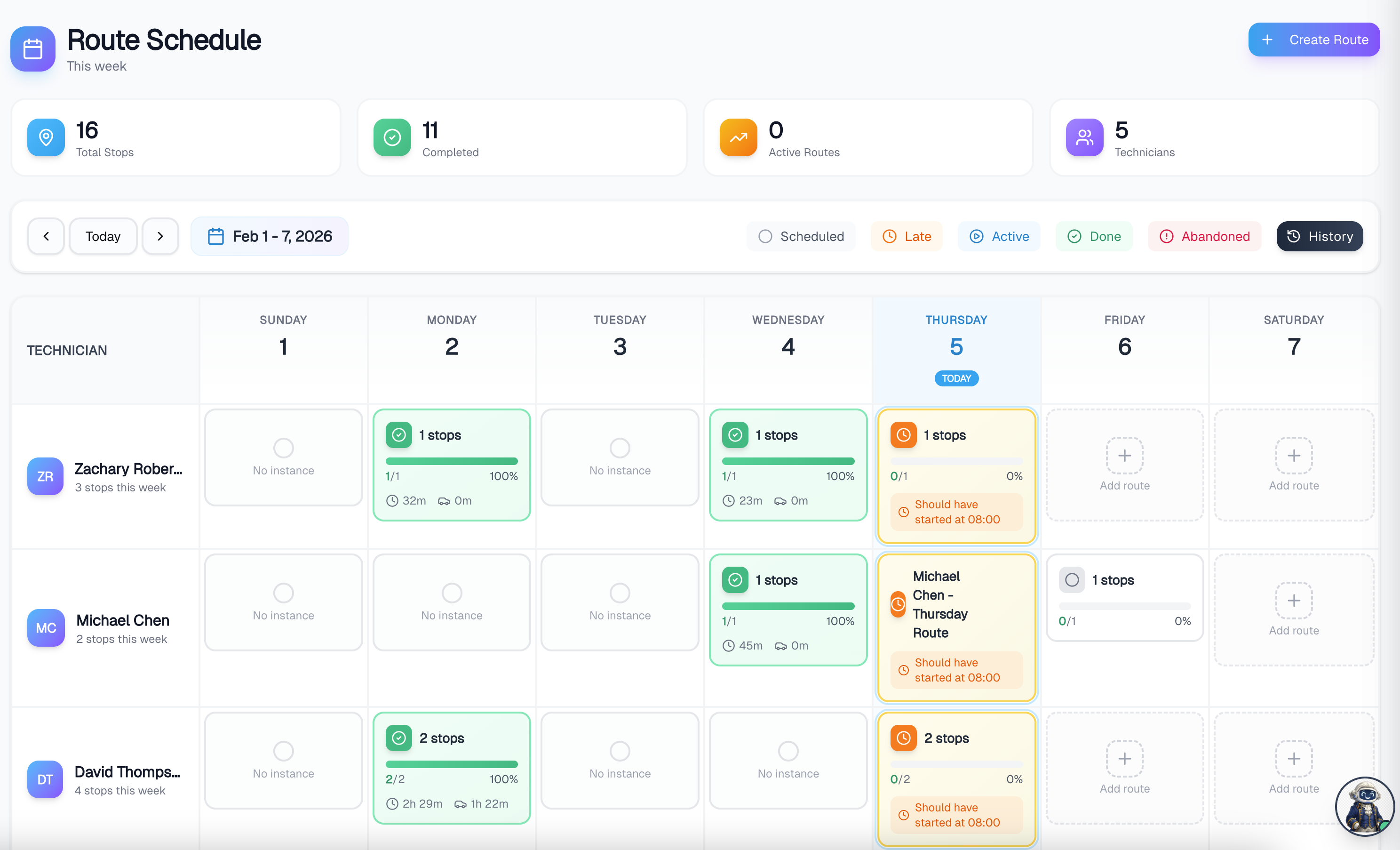Click the robot assistant avatar at bottom right

(x=1364, y=806)
